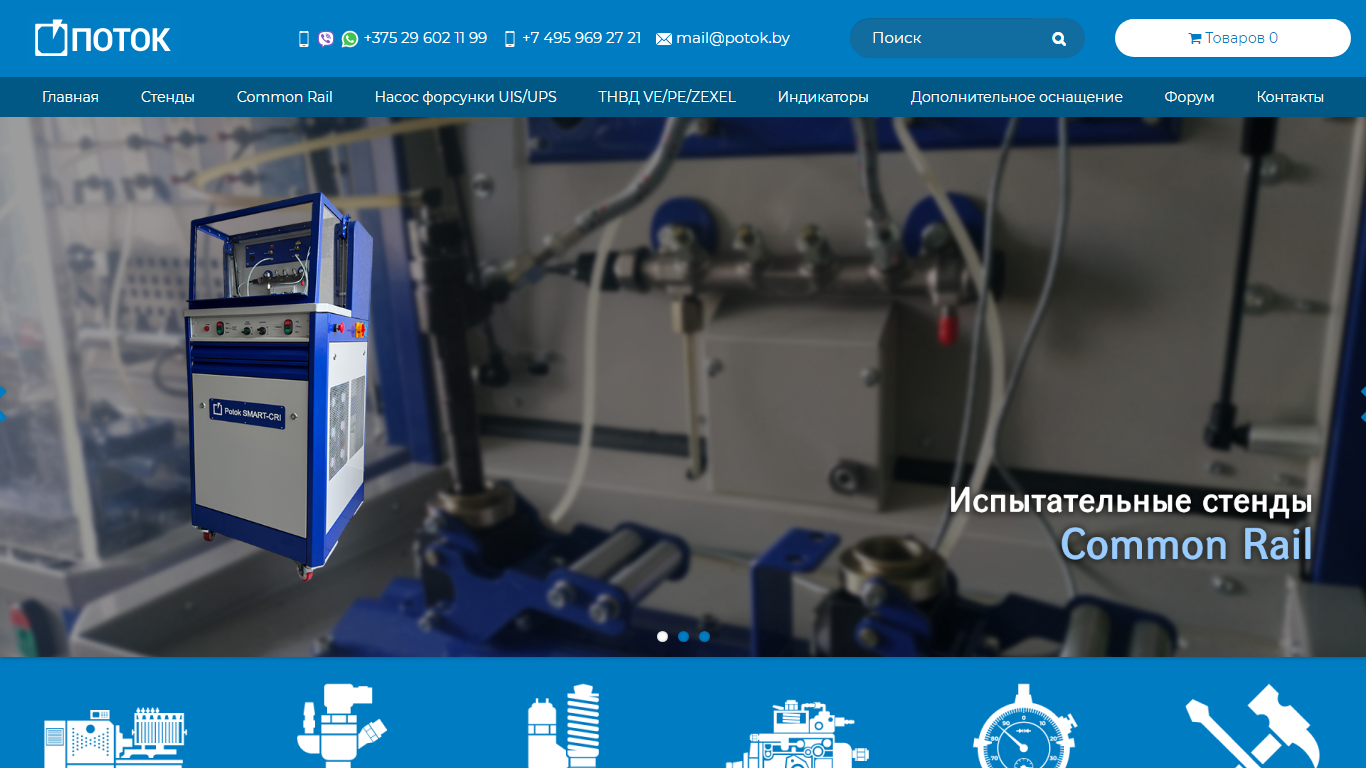Open Дополнительное оснащение menu item
Viewport: 1366px width, 768px height.
coord(1016,97)
